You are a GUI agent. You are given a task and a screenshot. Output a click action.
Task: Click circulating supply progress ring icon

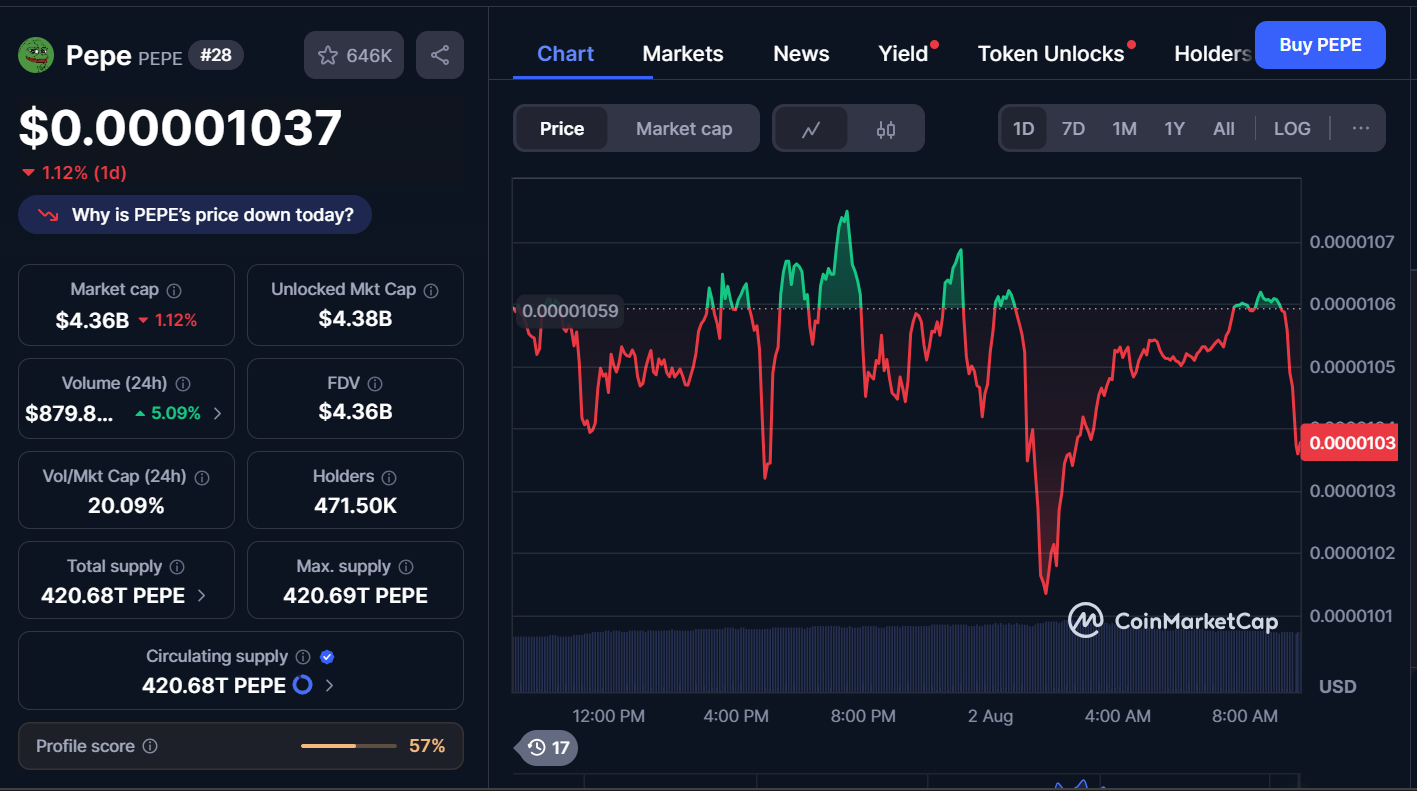[302, 685]
